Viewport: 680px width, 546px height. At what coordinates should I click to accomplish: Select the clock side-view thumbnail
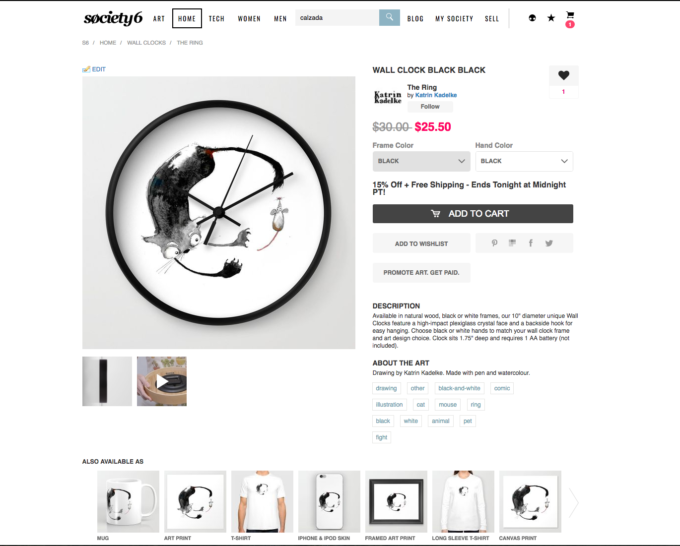click(x=107, y=381)
